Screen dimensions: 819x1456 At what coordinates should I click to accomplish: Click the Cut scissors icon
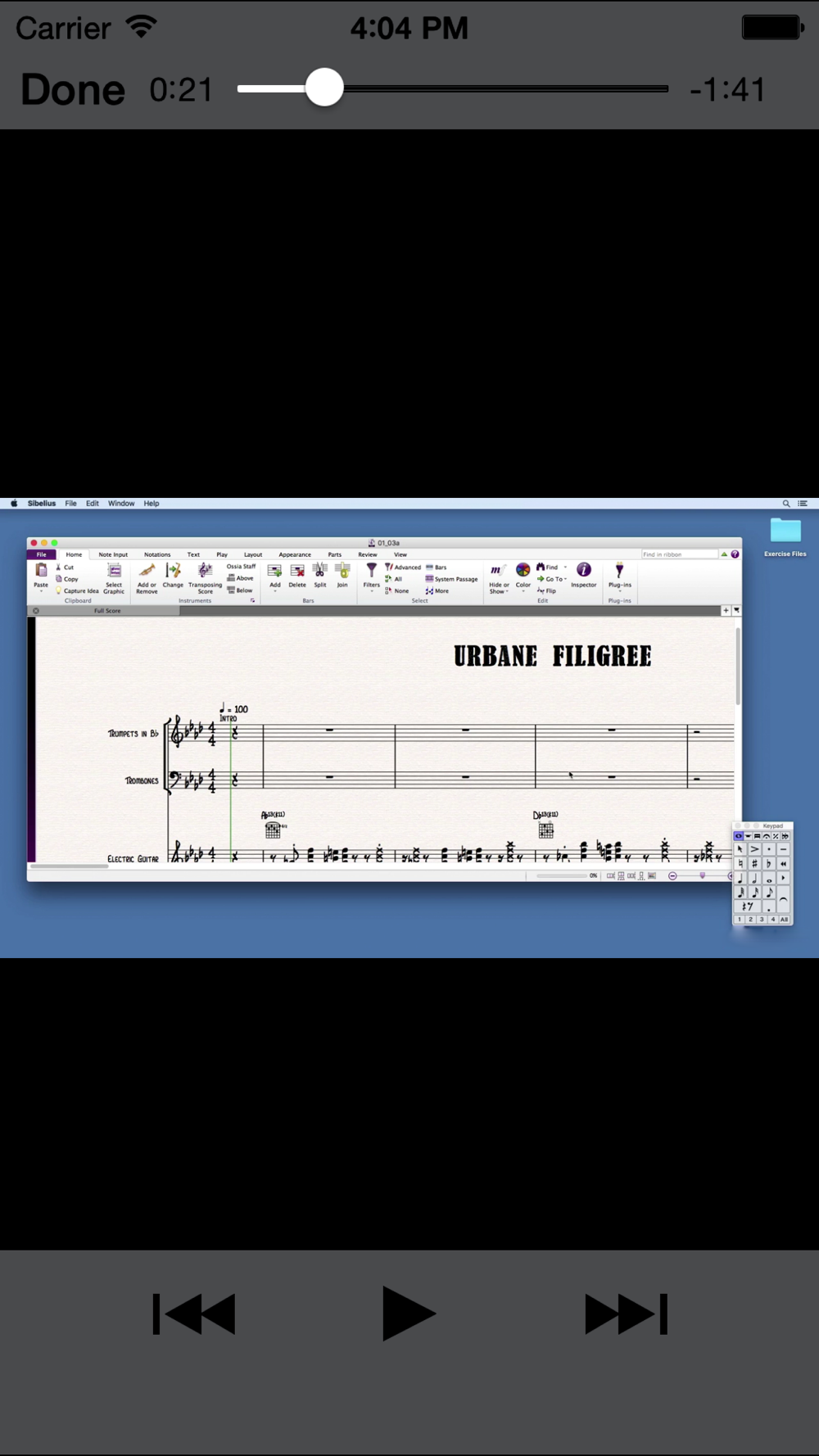[x=58, y=567]
